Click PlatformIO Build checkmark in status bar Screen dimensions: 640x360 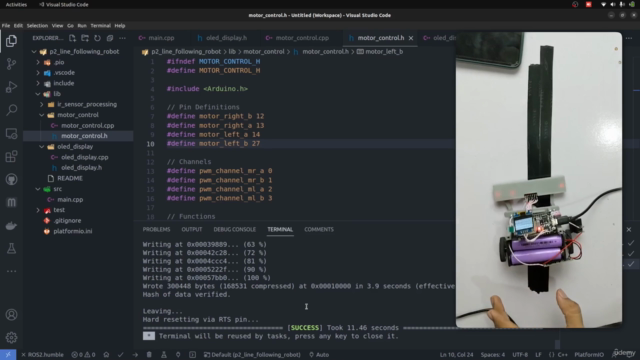[x=120, y=355]
